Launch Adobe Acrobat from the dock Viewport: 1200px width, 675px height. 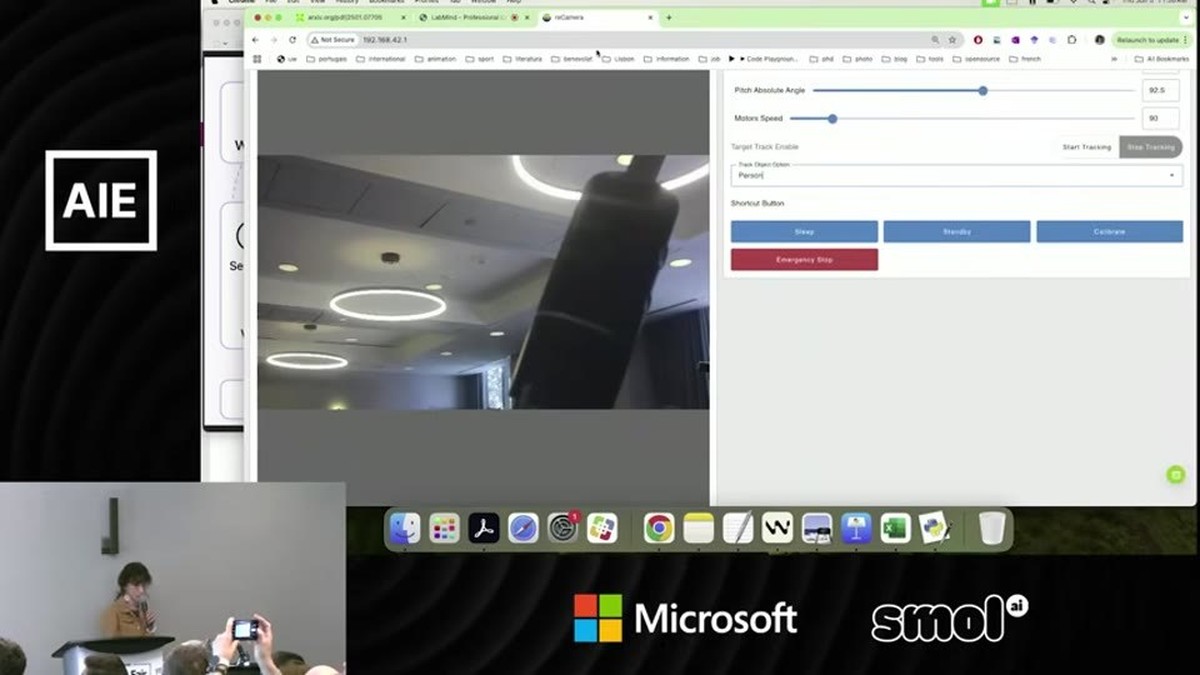click(x=484, y=528)
